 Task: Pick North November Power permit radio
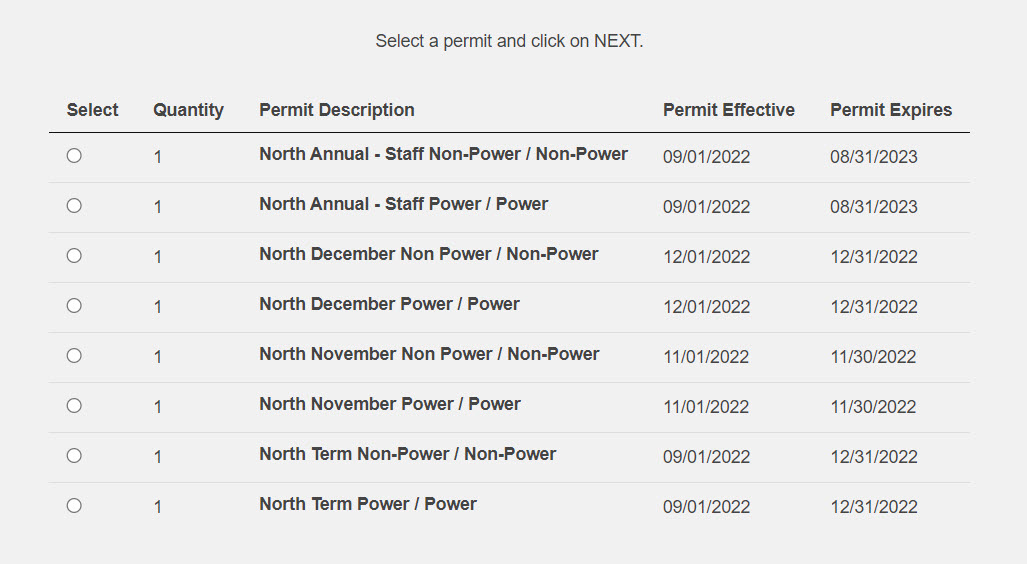(x=74, y=405)
